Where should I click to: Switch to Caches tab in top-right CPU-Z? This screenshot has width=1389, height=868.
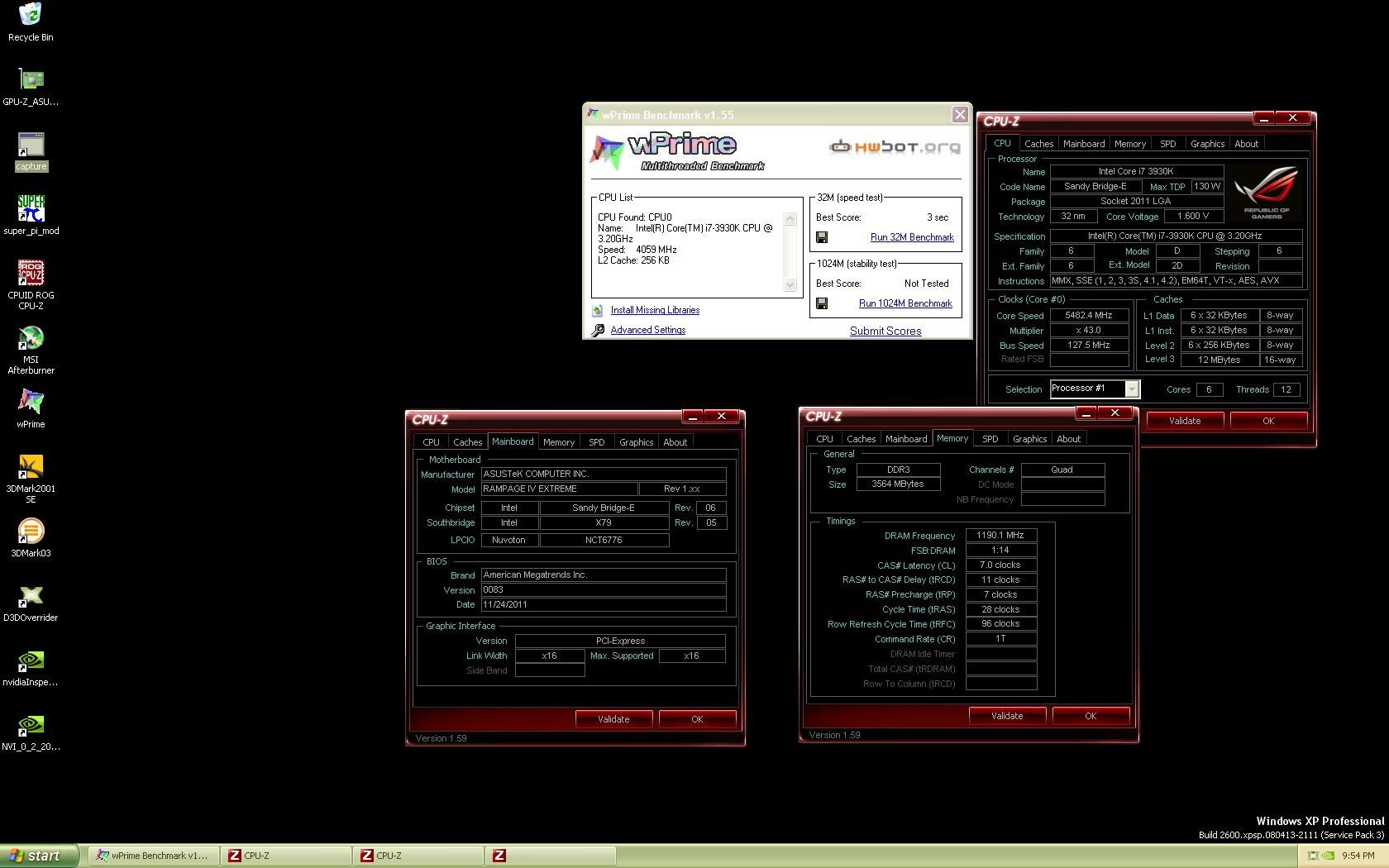coord(1038,144)
